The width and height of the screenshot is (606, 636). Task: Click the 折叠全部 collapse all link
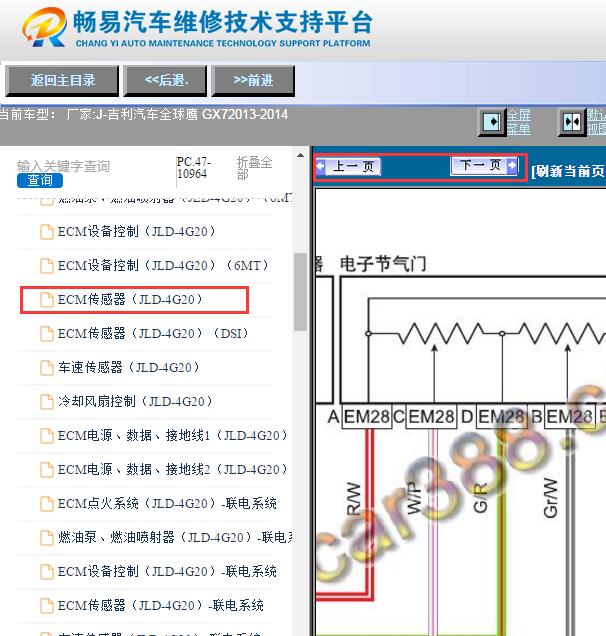pos(254,168)
